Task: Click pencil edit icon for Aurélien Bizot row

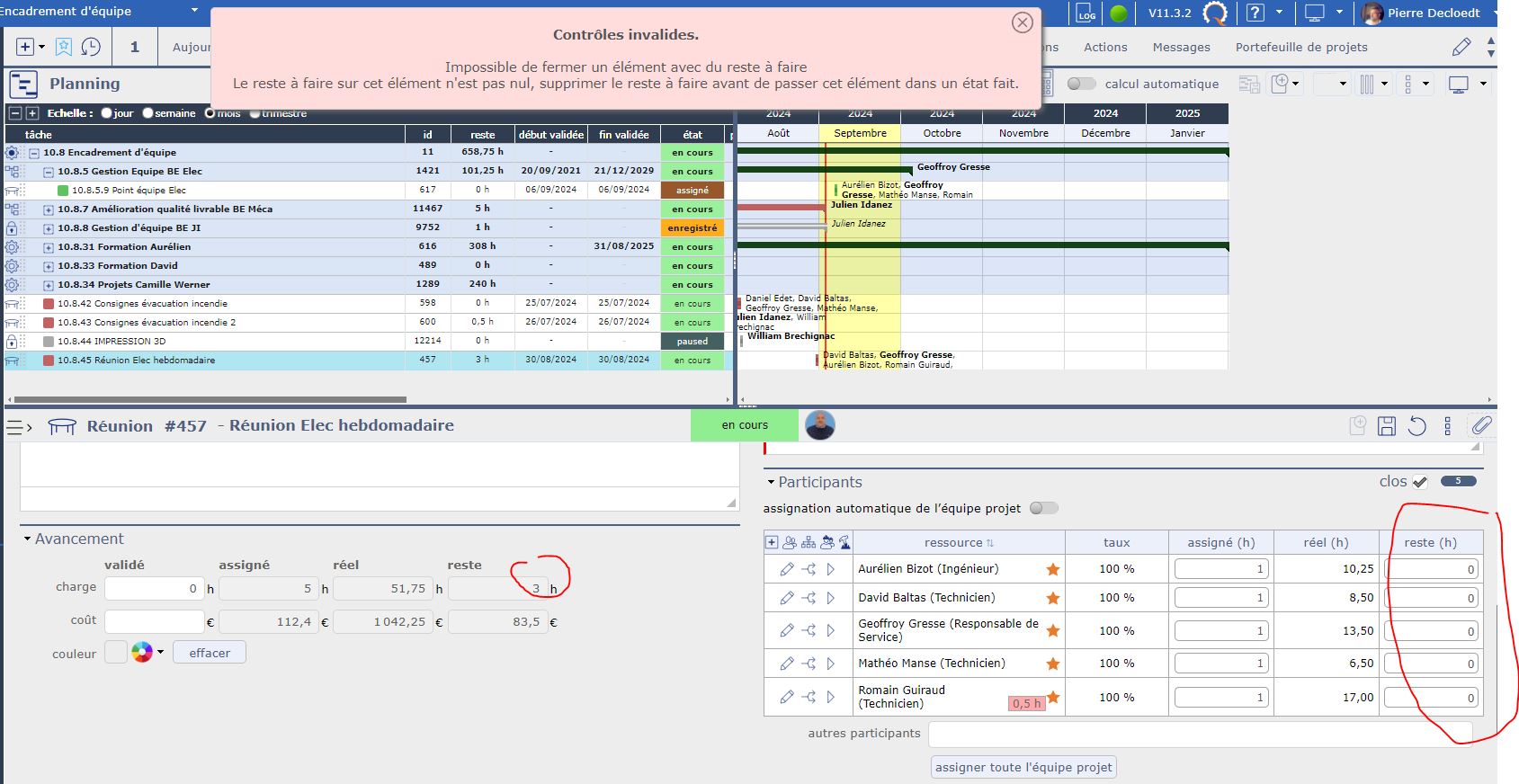Action: coord(787,569)
